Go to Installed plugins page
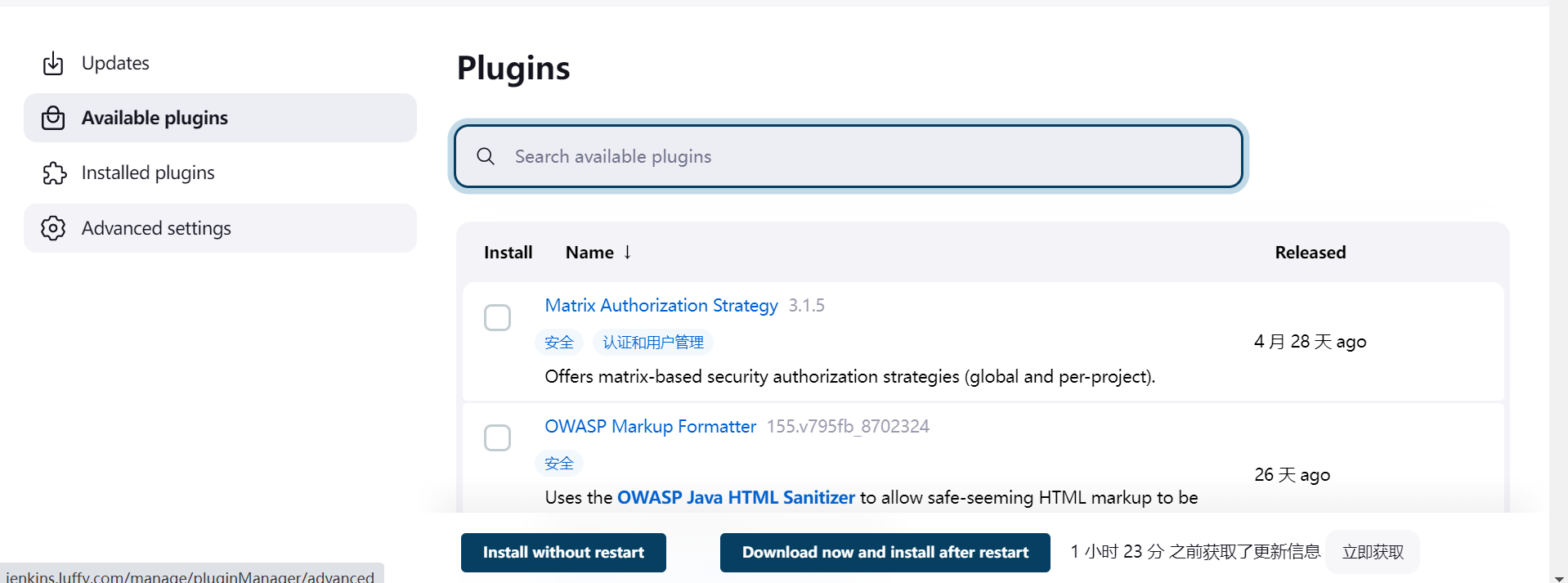Screen dimensions: 1568x583 [x=148, y=173]
